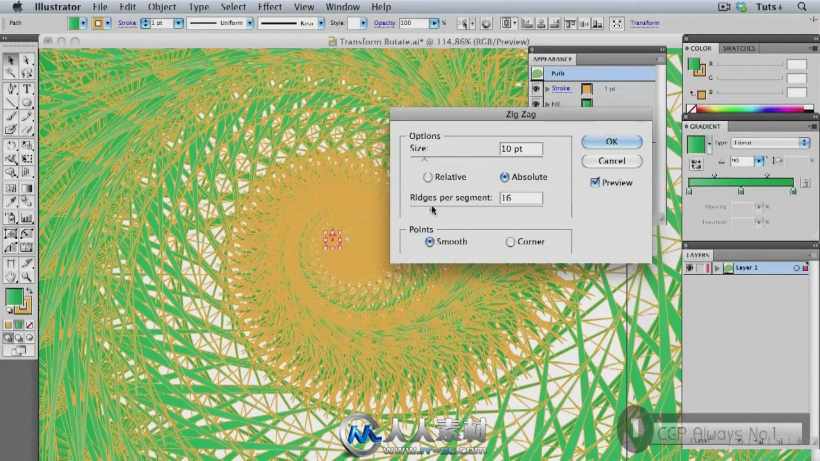Click the Transform link in control bar

coord(644,24)
